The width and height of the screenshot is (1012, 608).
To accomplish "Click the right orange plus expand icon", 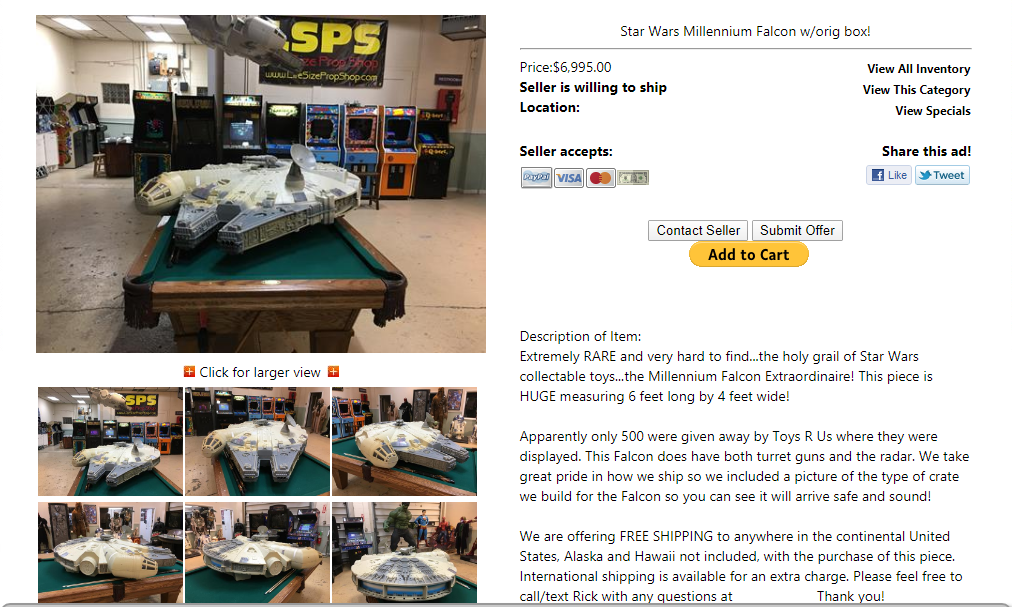I will [334, 372].
